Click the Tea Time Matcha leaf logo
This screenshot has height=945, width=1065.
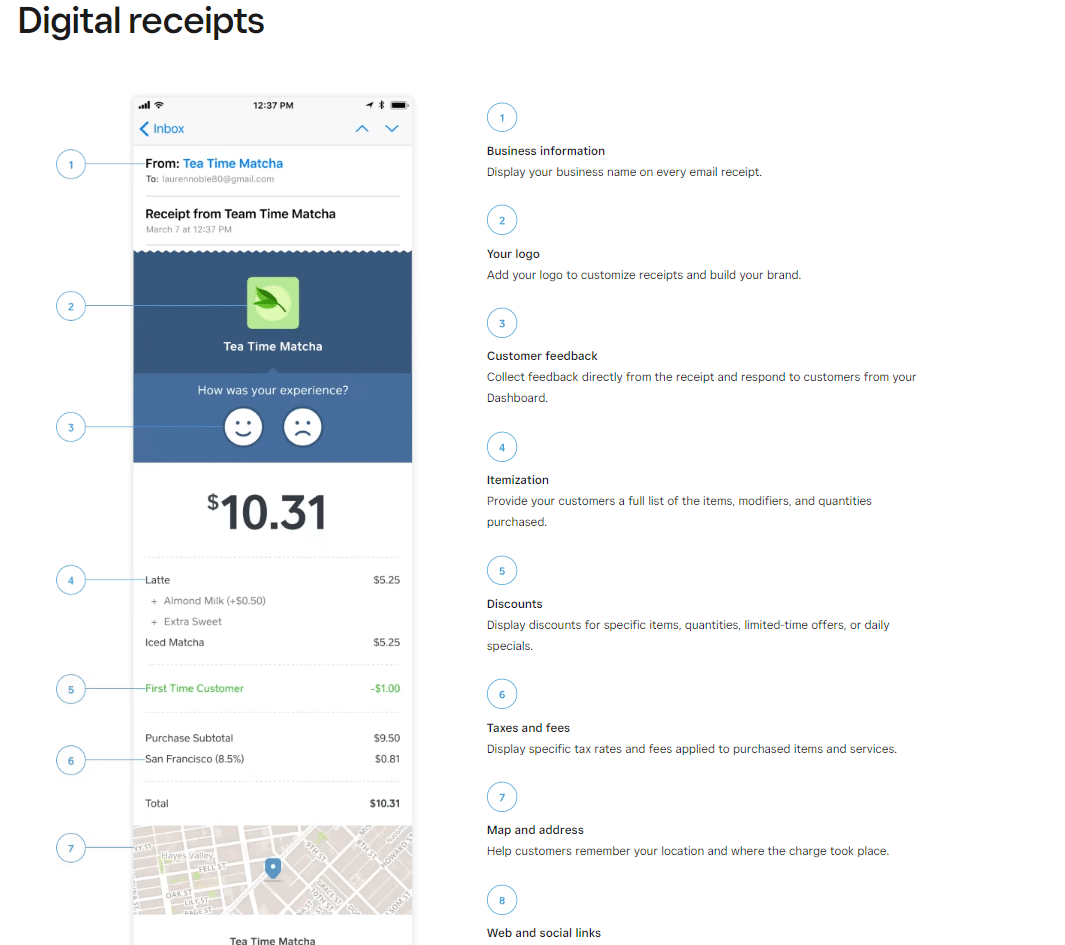click(272, 303)
